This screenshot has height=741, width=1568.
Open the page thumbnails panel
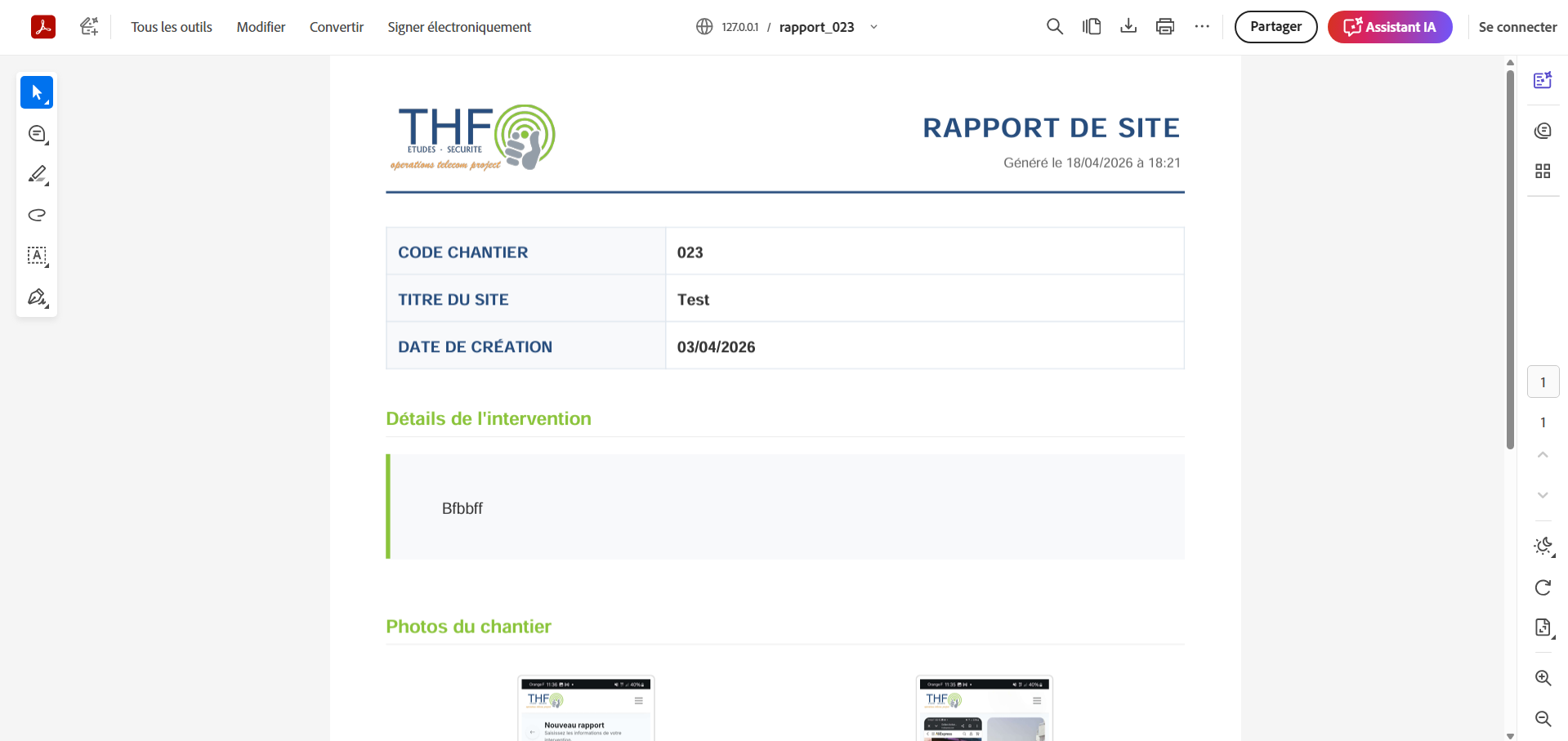[1543, 171]
